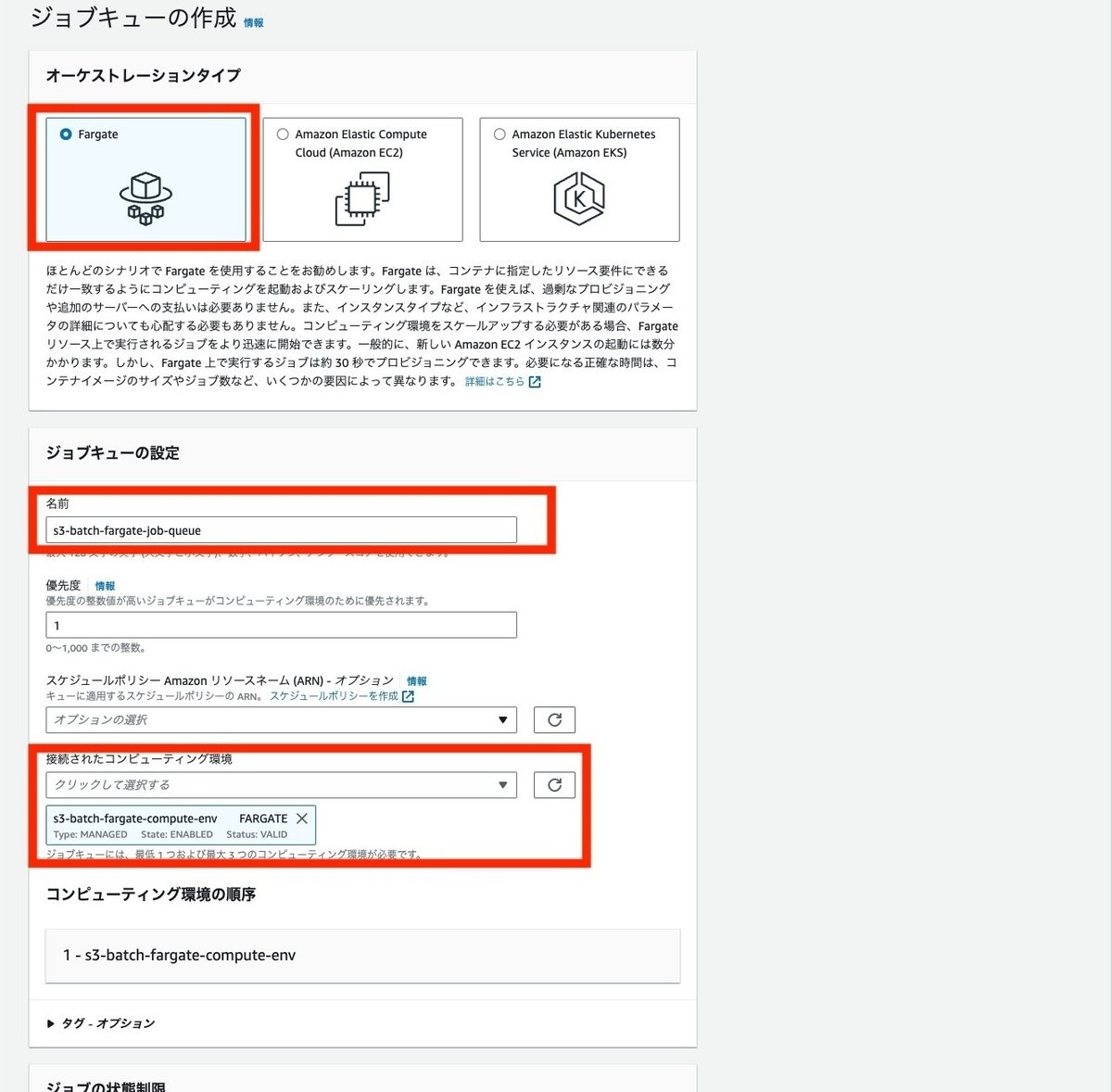Remove the s3-batch-fargate-compute-env chip
This screenshot has height=1092, width=1112.
tap(302, 819)
